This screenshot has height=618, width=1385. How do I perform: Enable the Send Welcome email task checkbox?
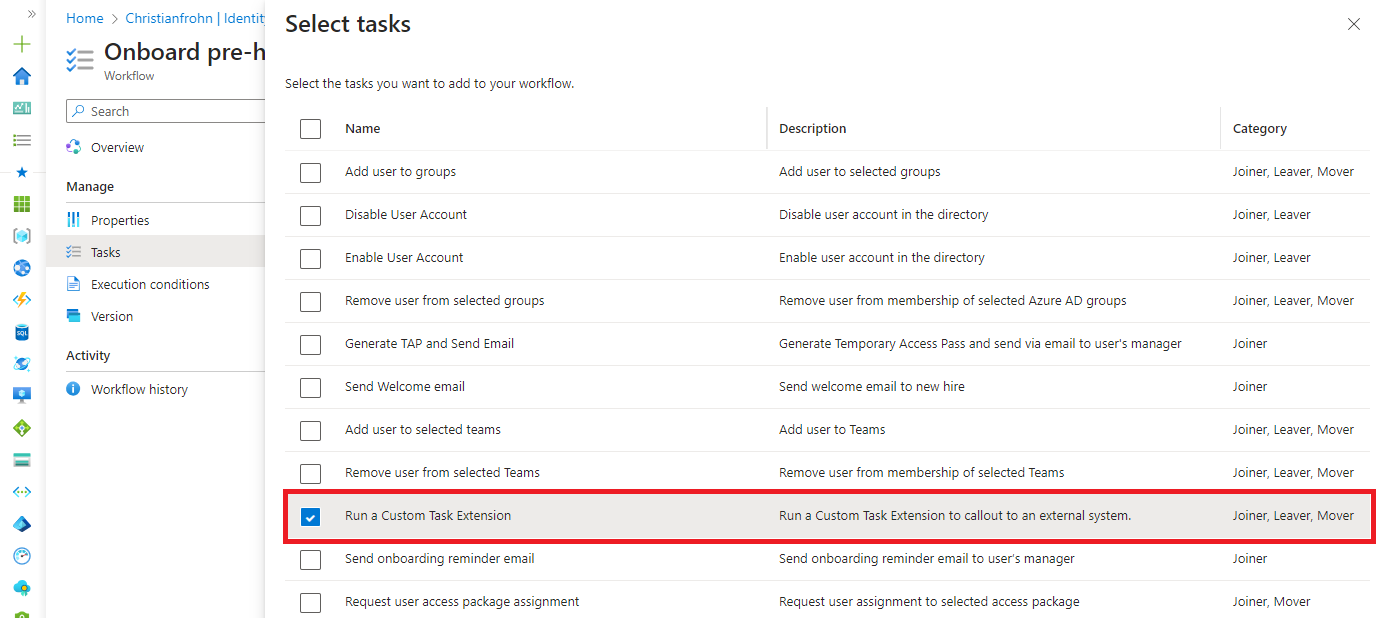click(310, 387)
